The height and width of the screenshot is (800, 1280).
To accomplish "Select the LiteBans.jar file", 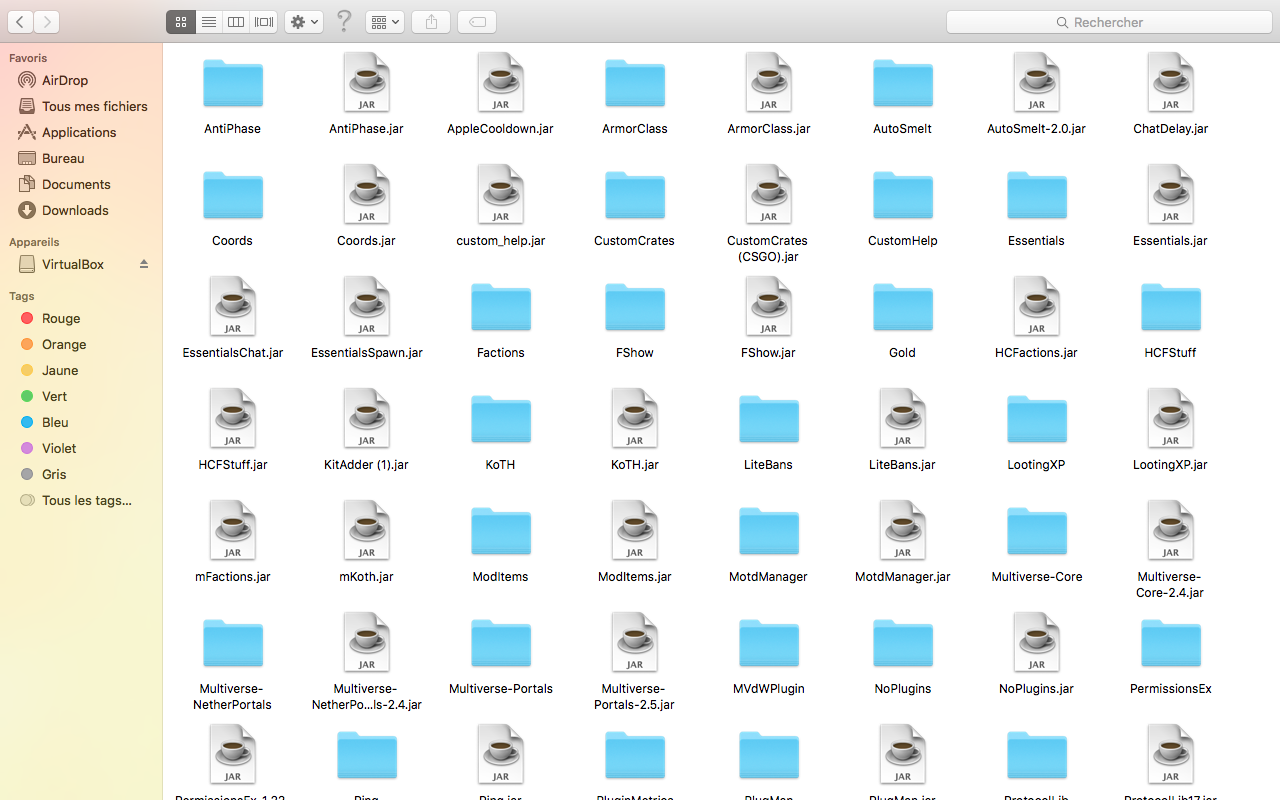I will pos(903,419).
